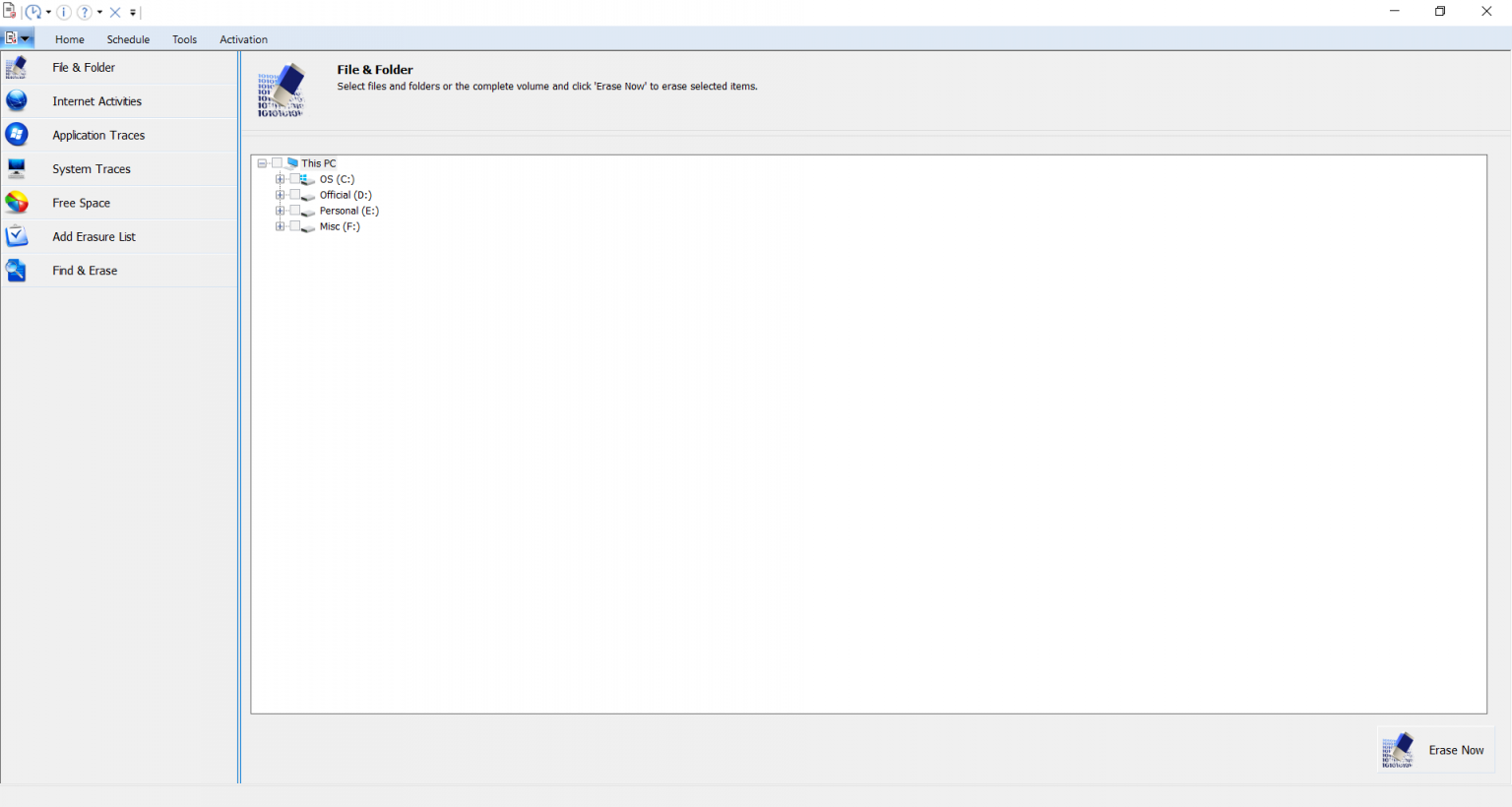Image resolution: width=1512 pixels, height=807 pixels.
Task: Select the Personal (E:) label in tree
Action: point(348,211)
